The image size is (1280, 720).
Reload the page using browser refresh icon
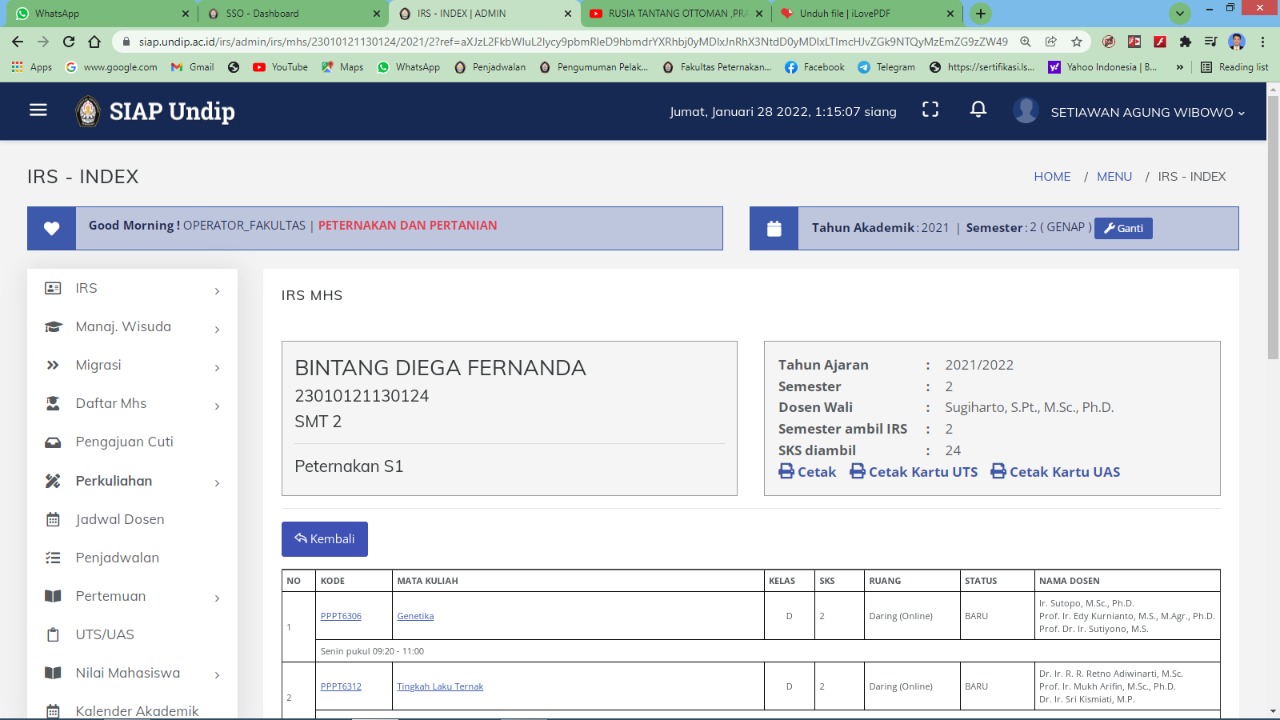pos(68,42)
